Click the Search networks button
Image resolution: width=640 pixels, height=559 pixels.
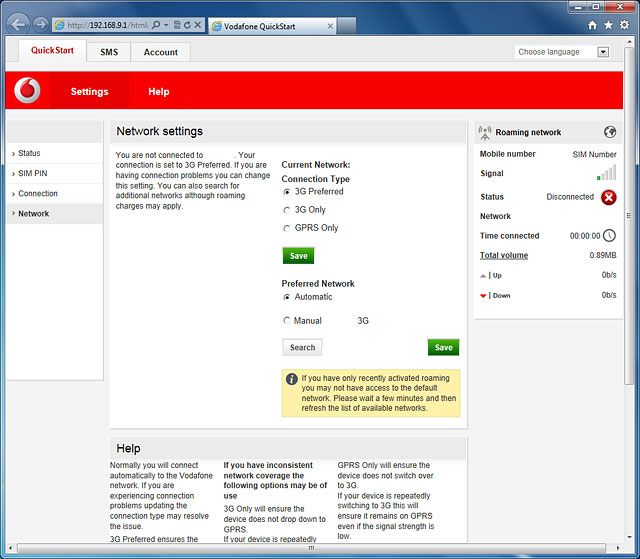point(302,347)
